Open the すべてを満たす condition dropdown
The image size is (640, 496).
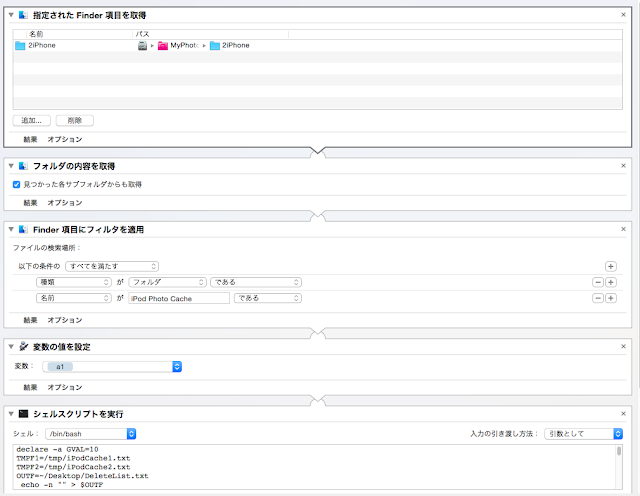(112, 266)
